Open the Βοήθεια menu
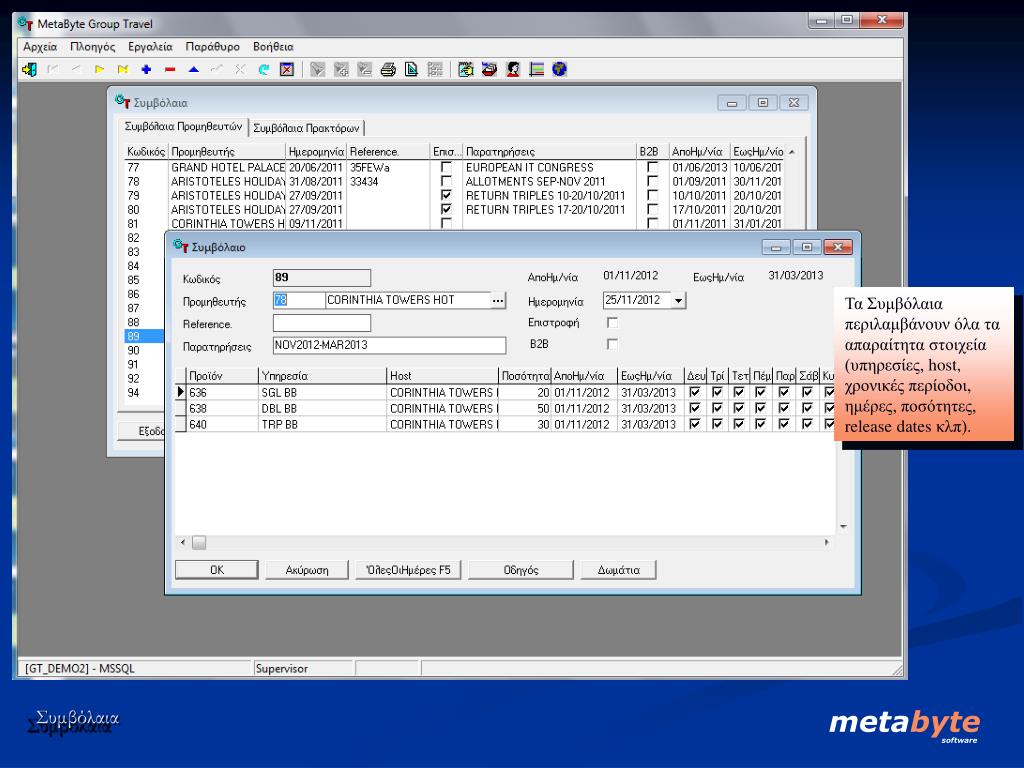The height and width of the screenshot is (768, 1024). 273,47
